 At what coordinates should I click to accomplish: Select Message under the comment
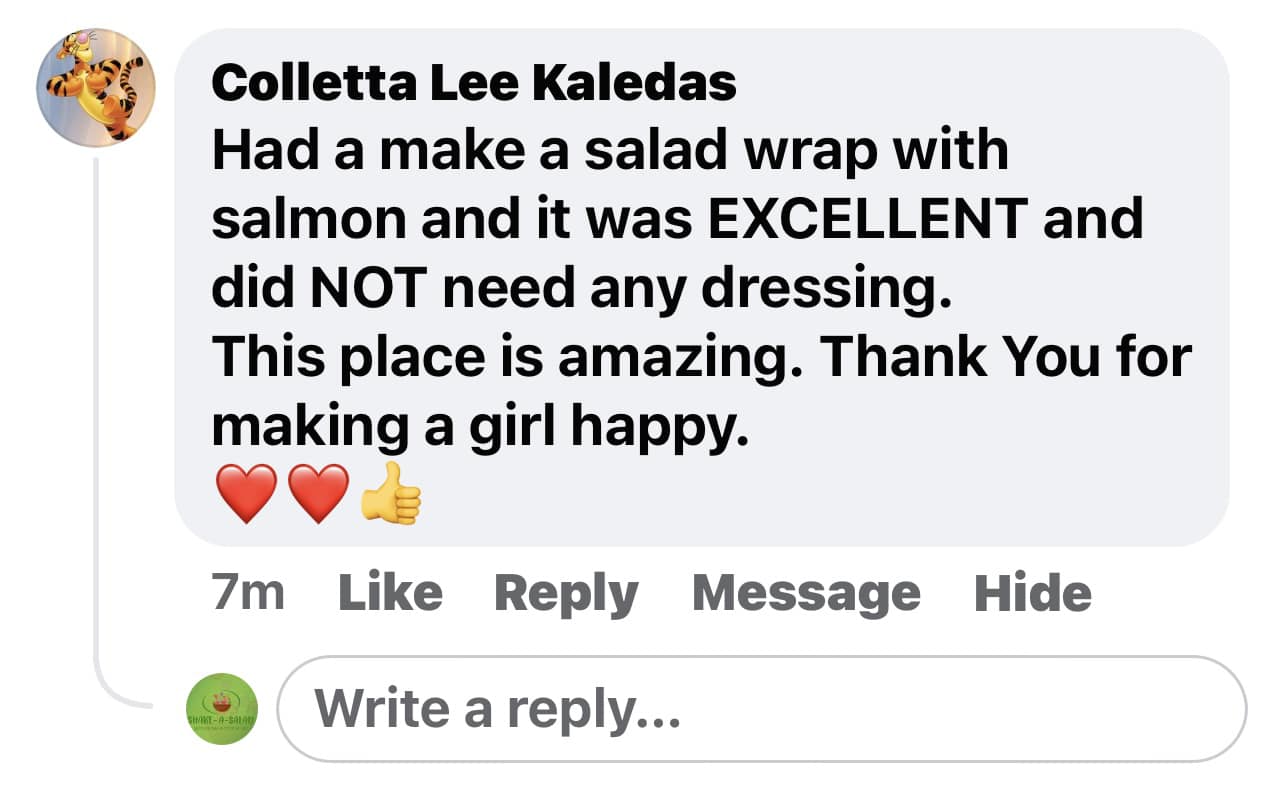pos(806,593)
